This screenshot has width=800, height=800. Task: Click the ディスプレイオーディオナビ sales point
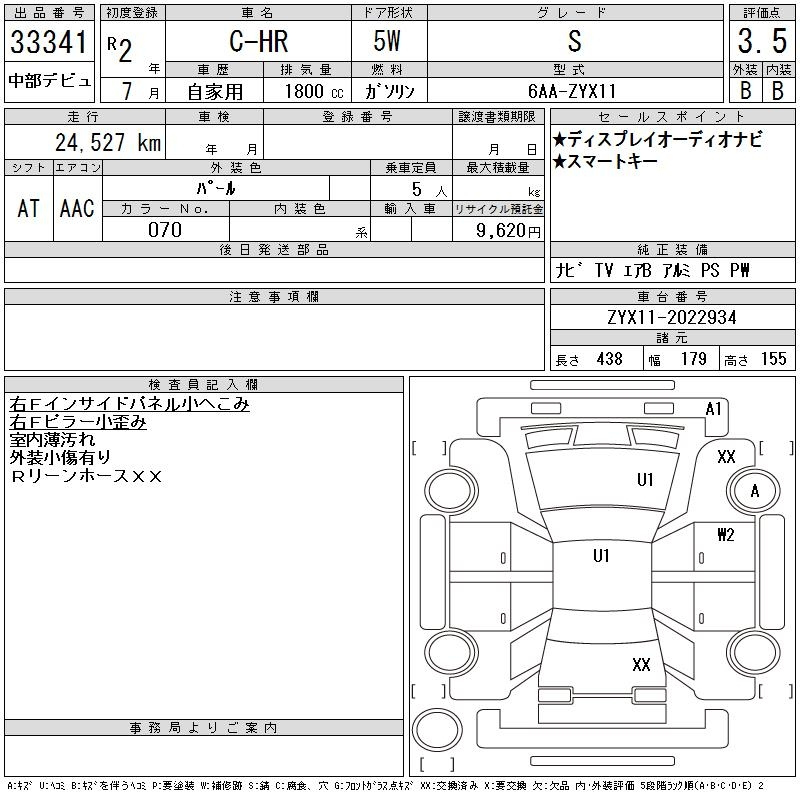657,140
